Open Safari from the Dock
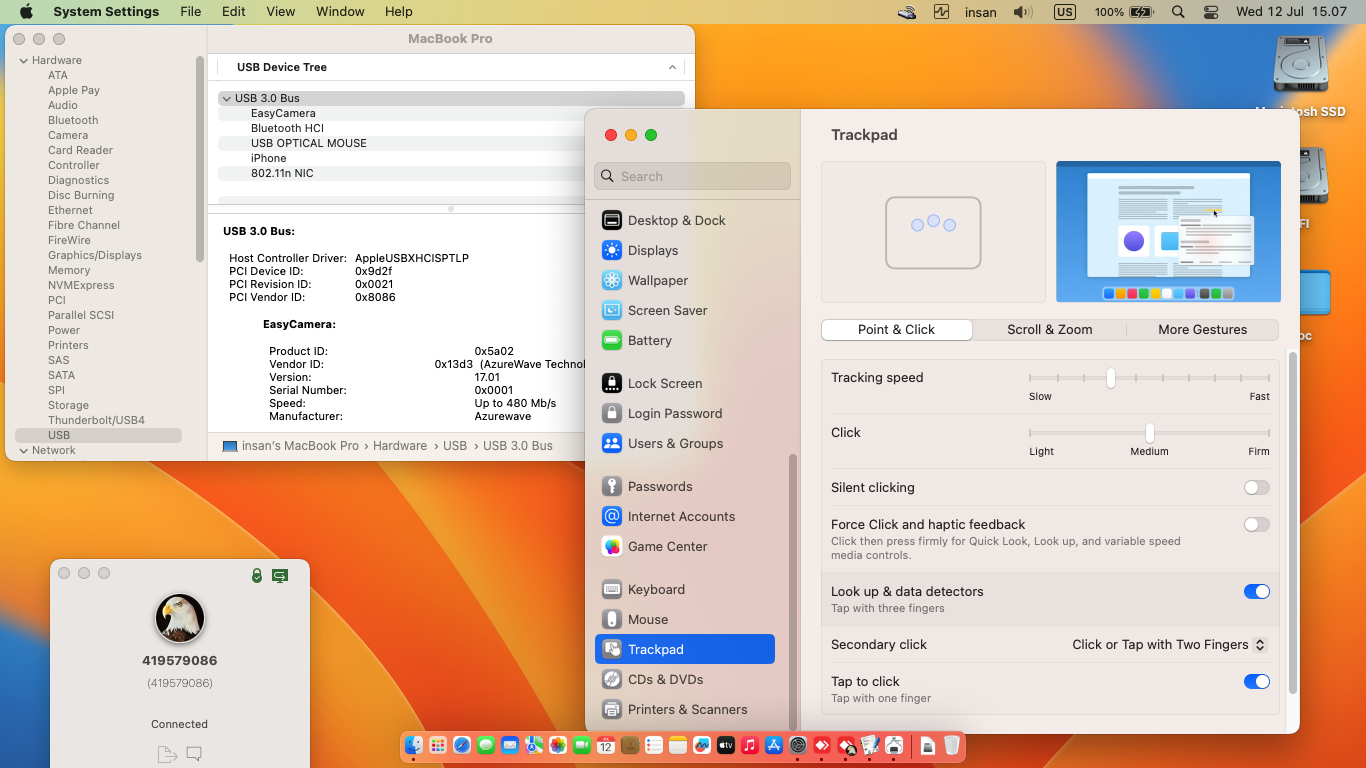 (x=461, y=745)
